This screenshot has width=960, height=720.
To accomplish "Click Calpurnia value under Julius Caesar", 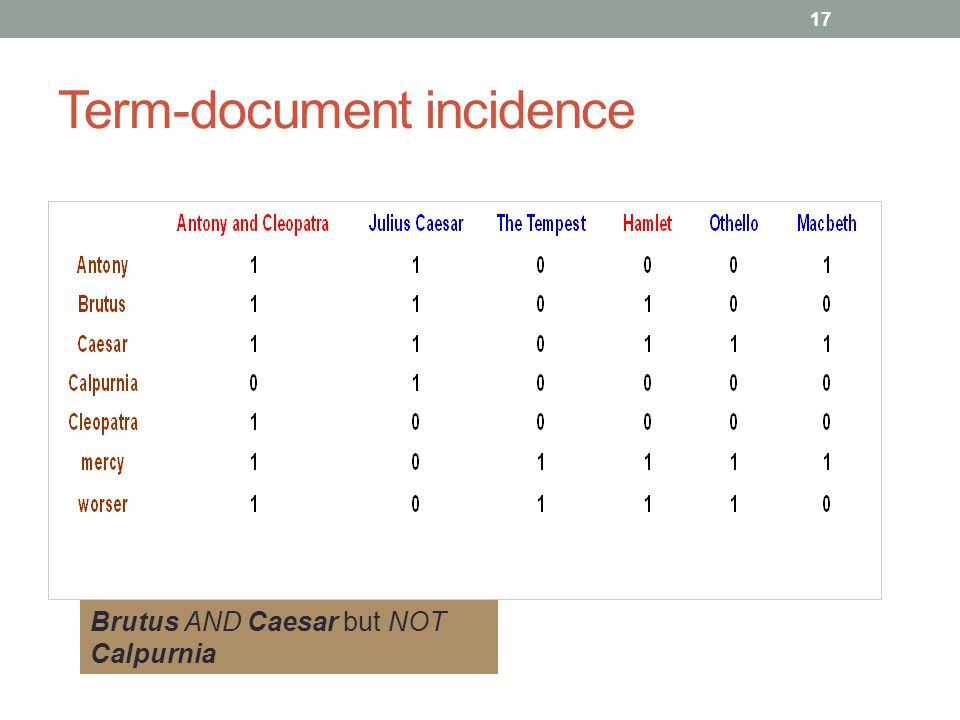I will [x=416, y=383].
